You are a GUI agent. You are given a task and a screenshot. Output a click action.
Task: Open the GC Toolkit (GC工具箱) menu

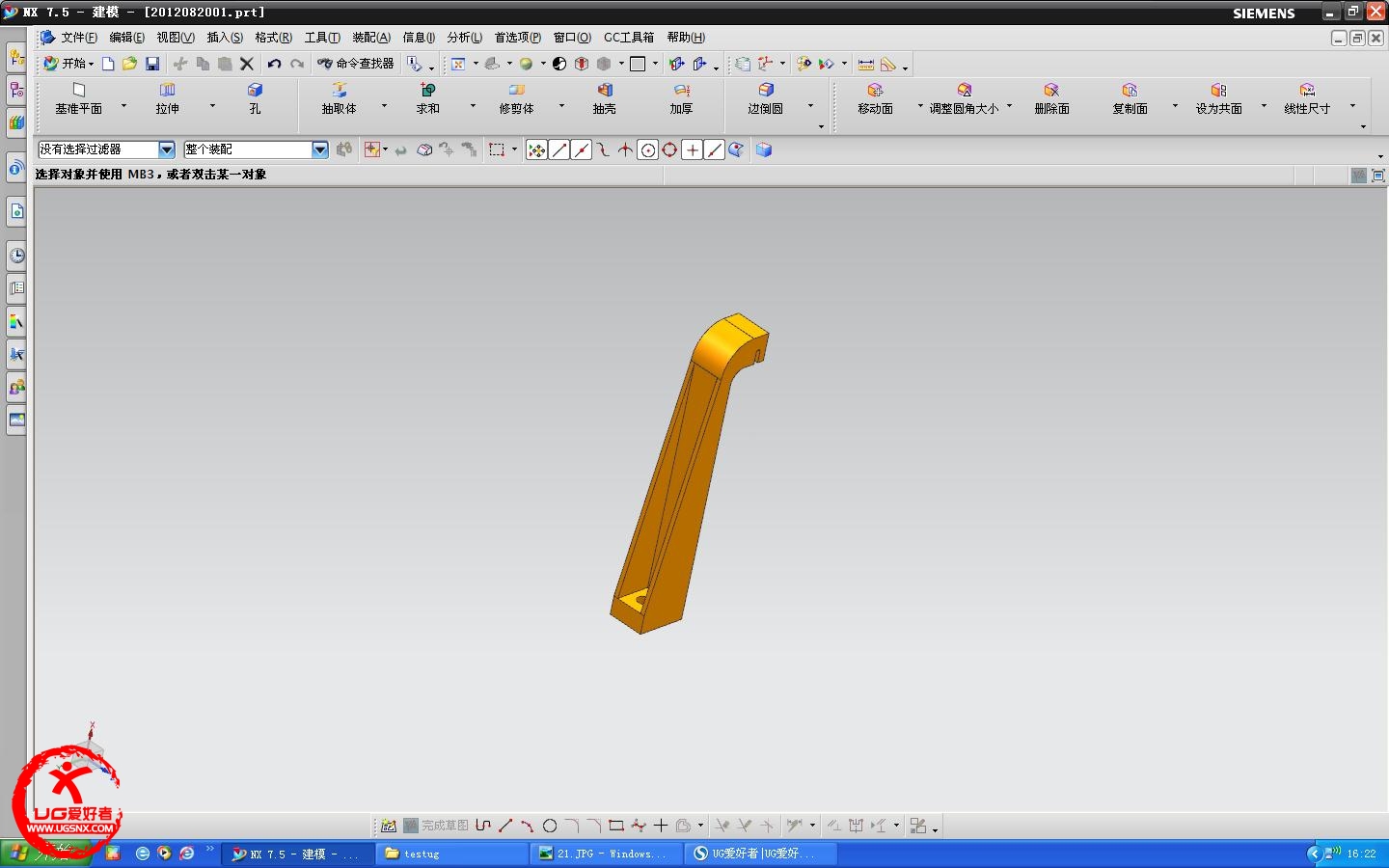click(x=629, y=38)
